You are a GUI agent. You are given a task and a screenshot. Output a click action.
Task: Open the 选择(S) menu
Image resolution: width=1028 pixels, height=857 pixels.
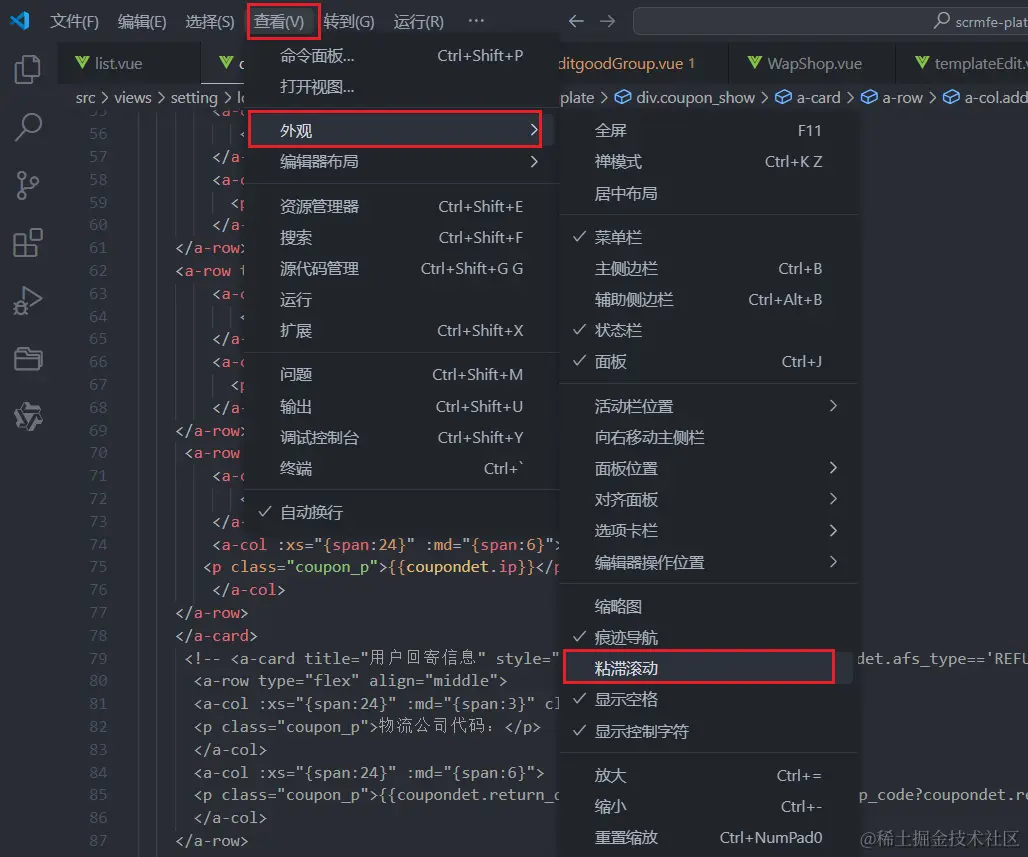pyautogui.click(x=209, y=22)
